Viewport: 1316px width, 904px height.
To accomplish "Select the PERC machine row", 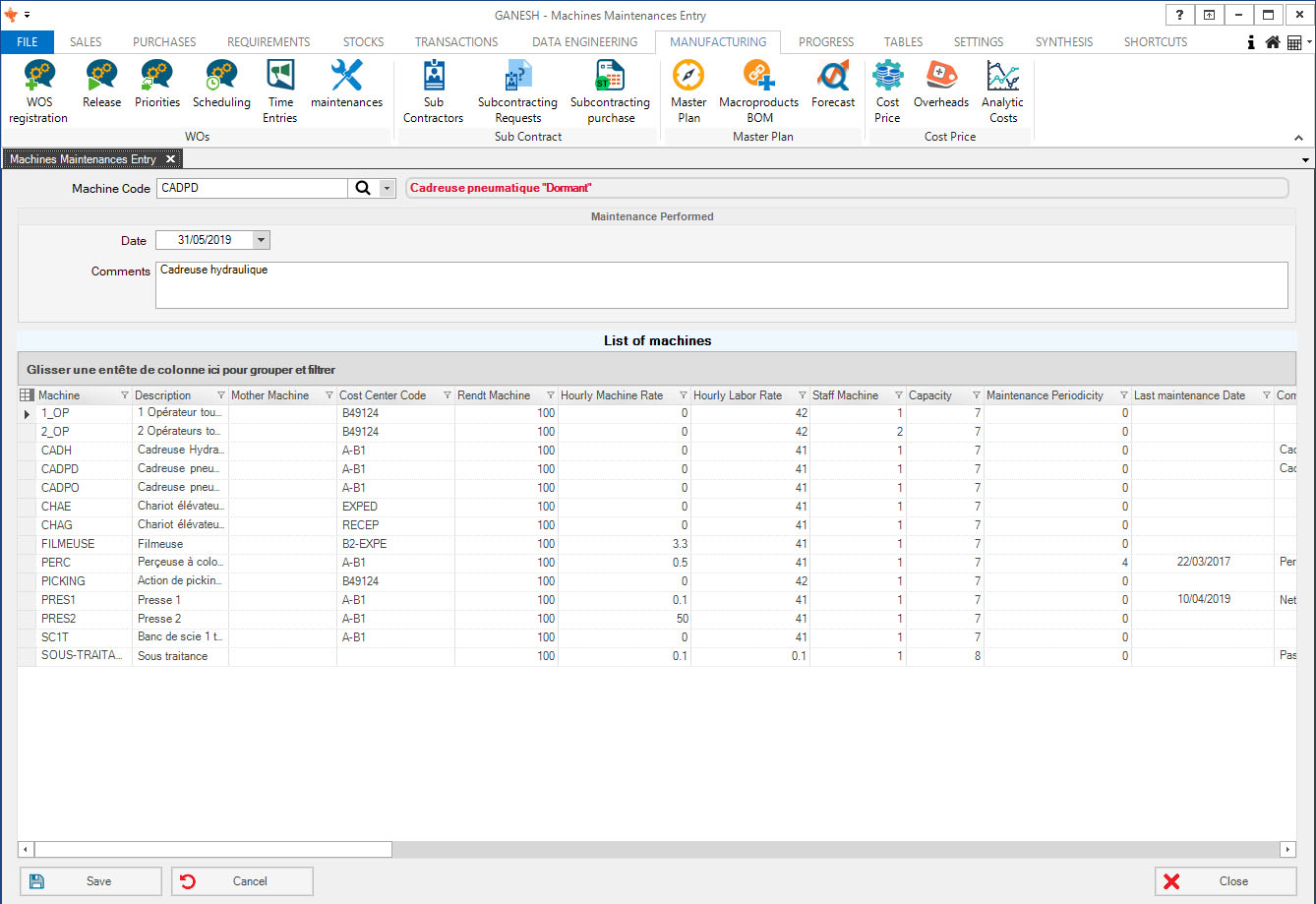I will point(56,563).
